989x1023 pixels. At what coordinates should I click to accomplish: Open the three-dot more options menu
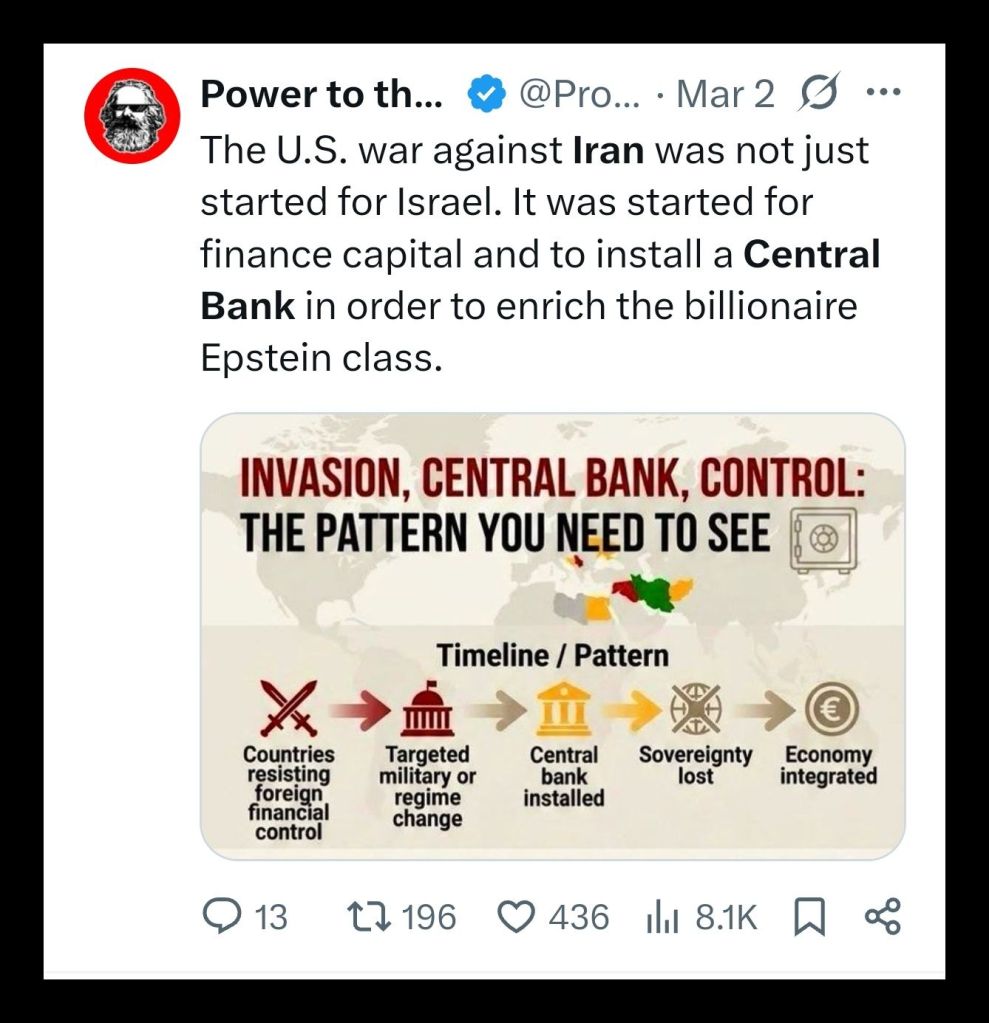(883, 93)
